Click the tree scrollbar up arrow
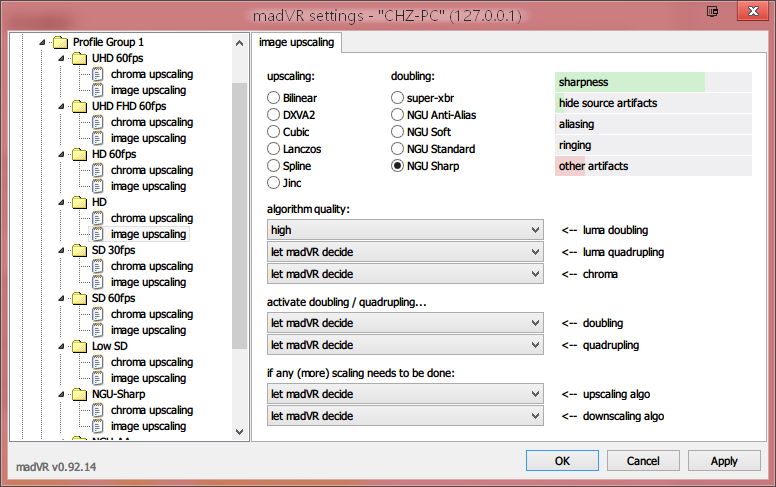The image size is (776, 487). pyautogui.click(x=240, y=43)
